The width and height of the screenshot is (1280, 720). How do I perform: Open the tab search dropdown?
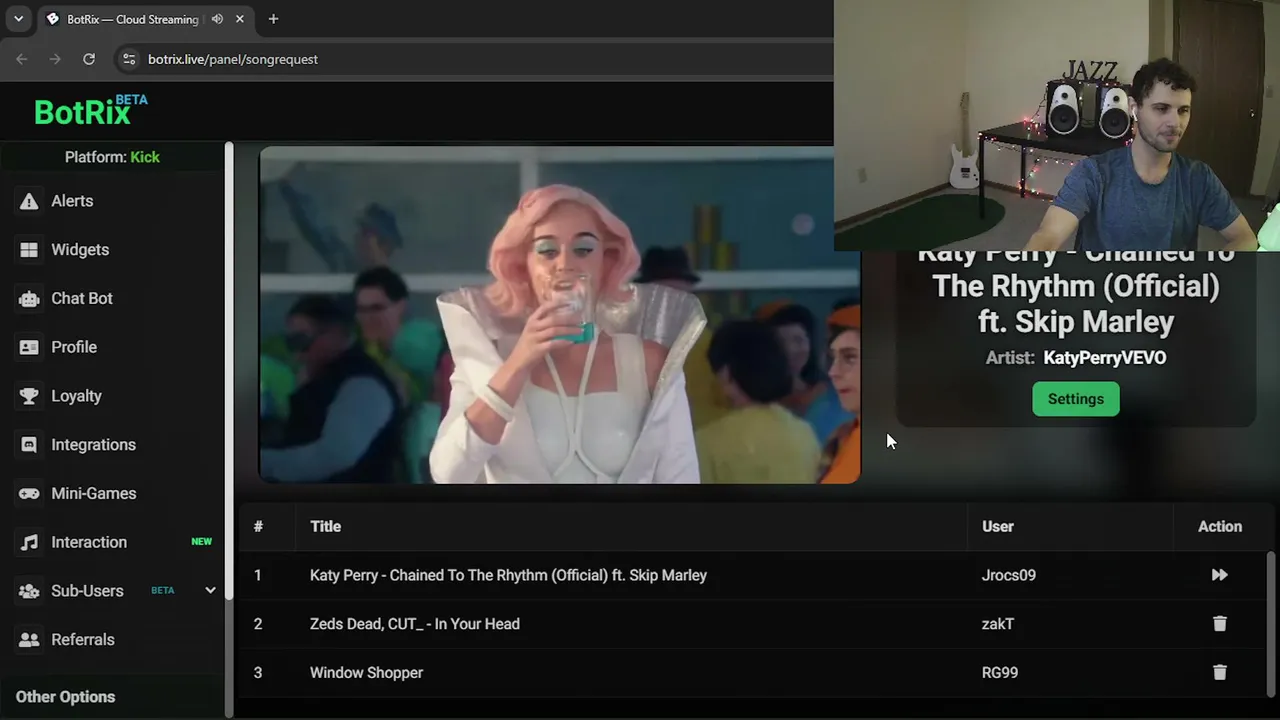point(18,19)
